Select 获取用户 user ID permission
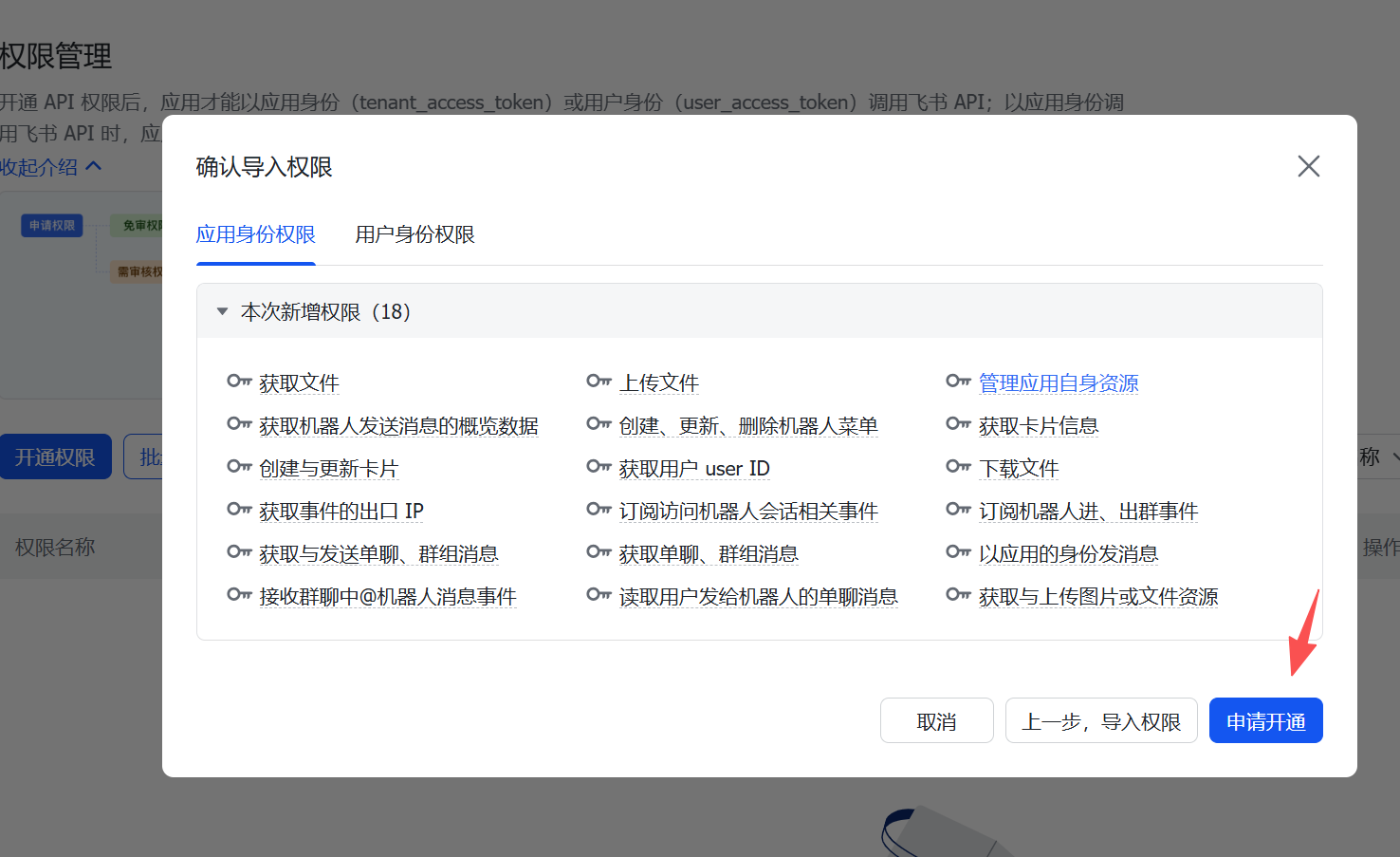Image resolution: width=1400 pixels, height=857 pixels. tap(694, 469)
